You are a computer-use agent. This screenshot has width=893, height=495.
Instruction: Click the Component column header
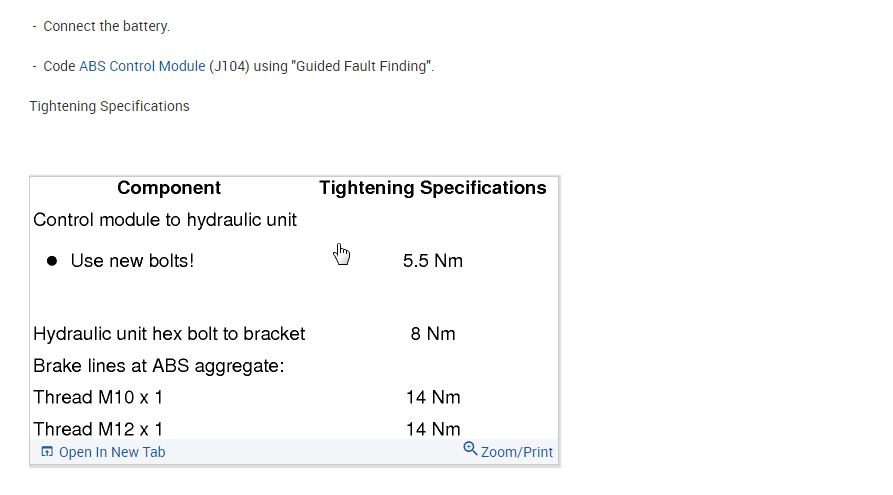169,188
